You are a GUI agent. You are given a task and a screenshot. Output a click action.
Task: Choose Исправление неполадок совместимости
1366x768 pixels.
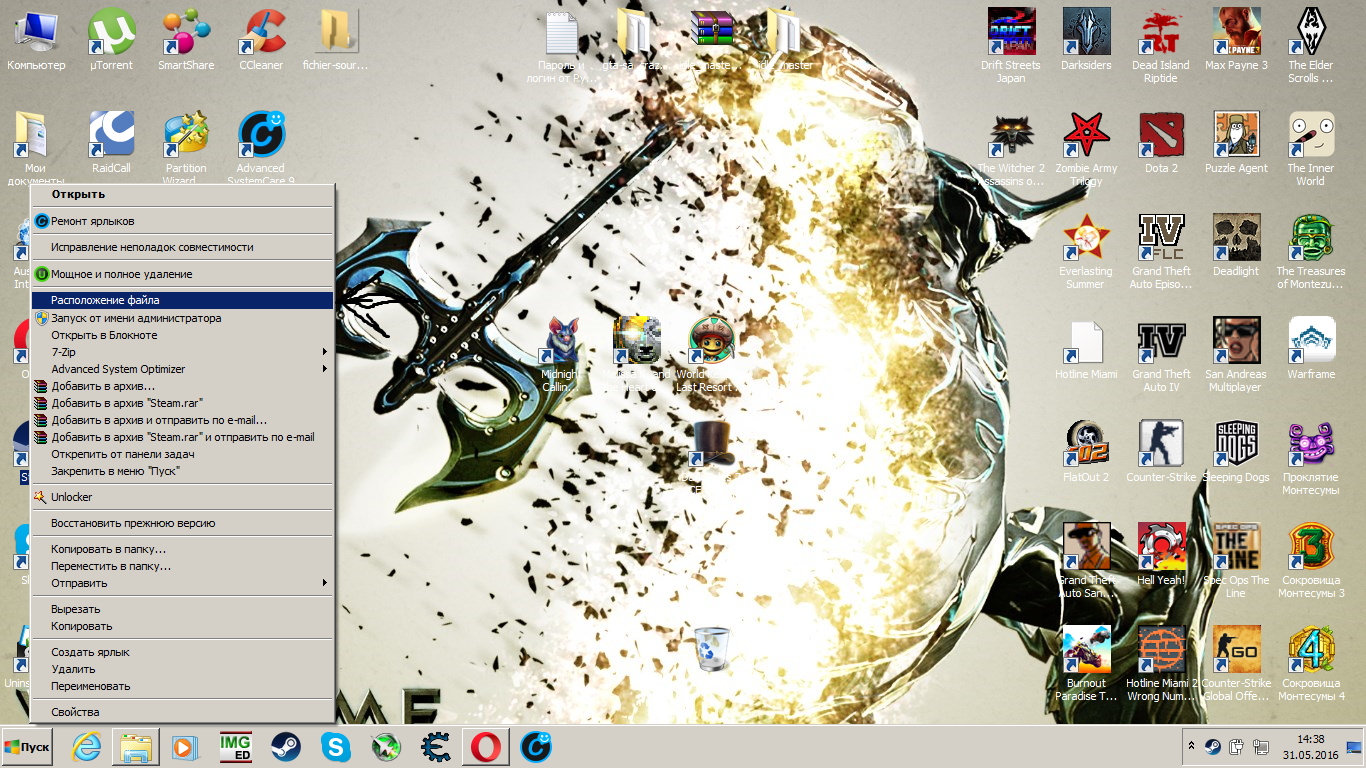(x=181, y=247)
